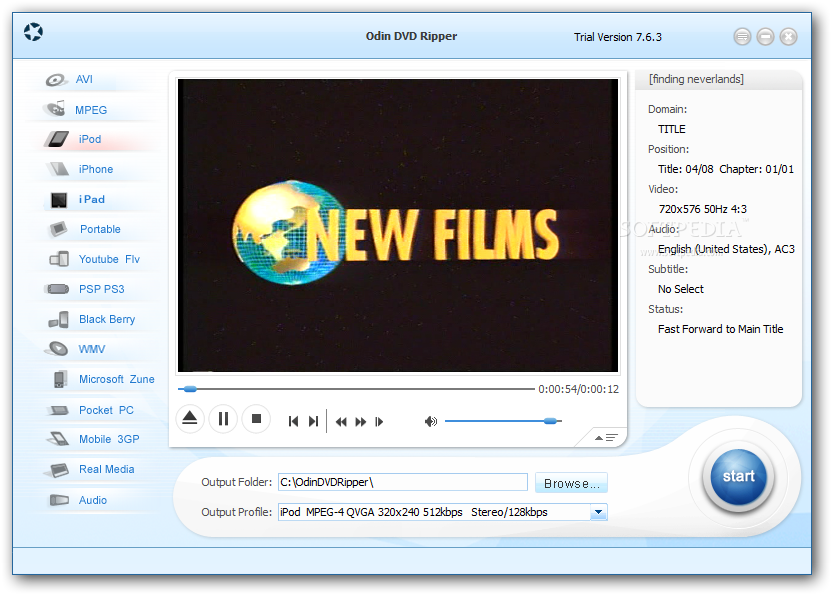The height and width of the screenshot is (595, 832).
Task: Skip to next chapter
Action: (x=313, y=421)
